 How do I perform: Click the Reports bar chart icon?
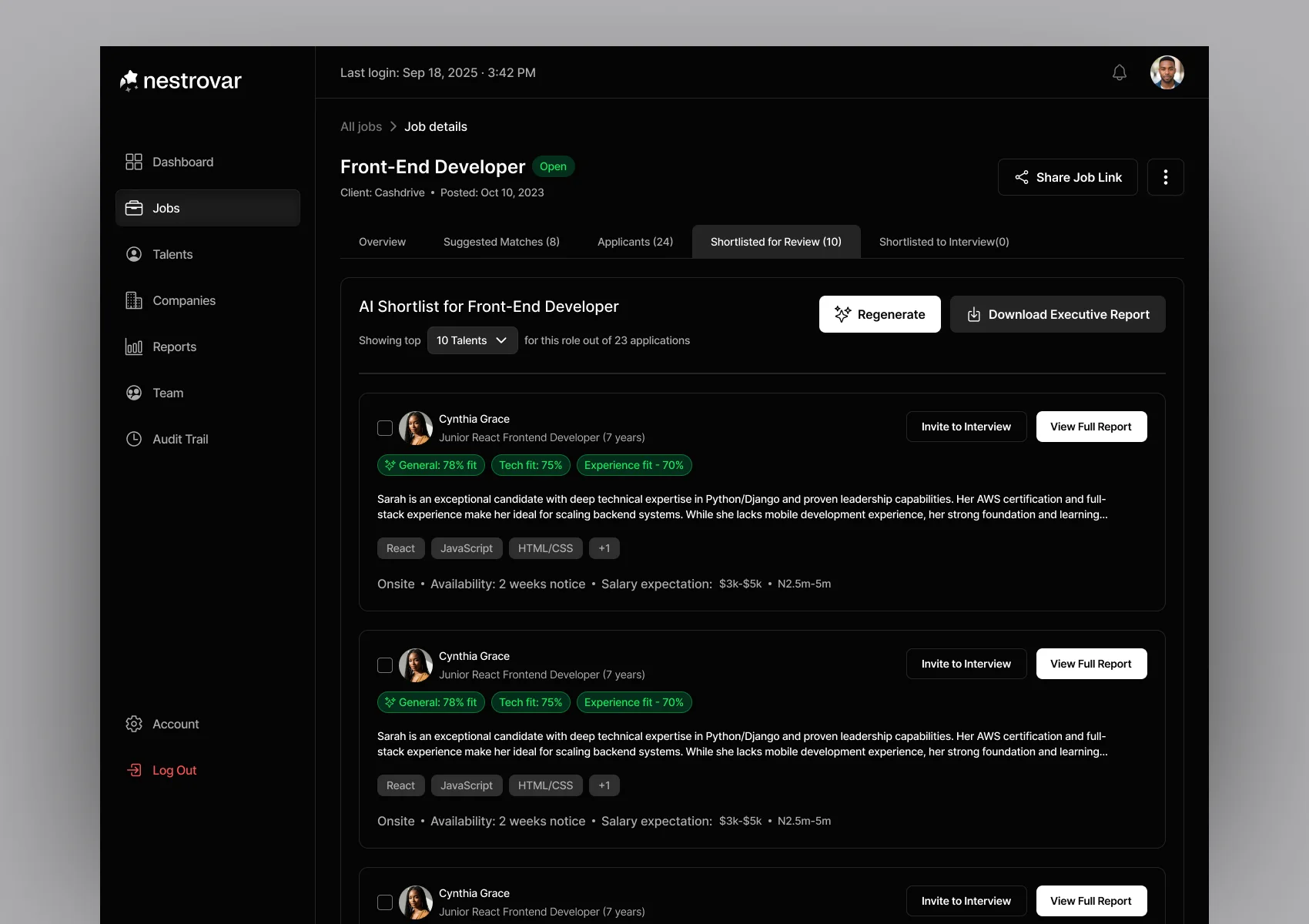[x=134, y=346]
